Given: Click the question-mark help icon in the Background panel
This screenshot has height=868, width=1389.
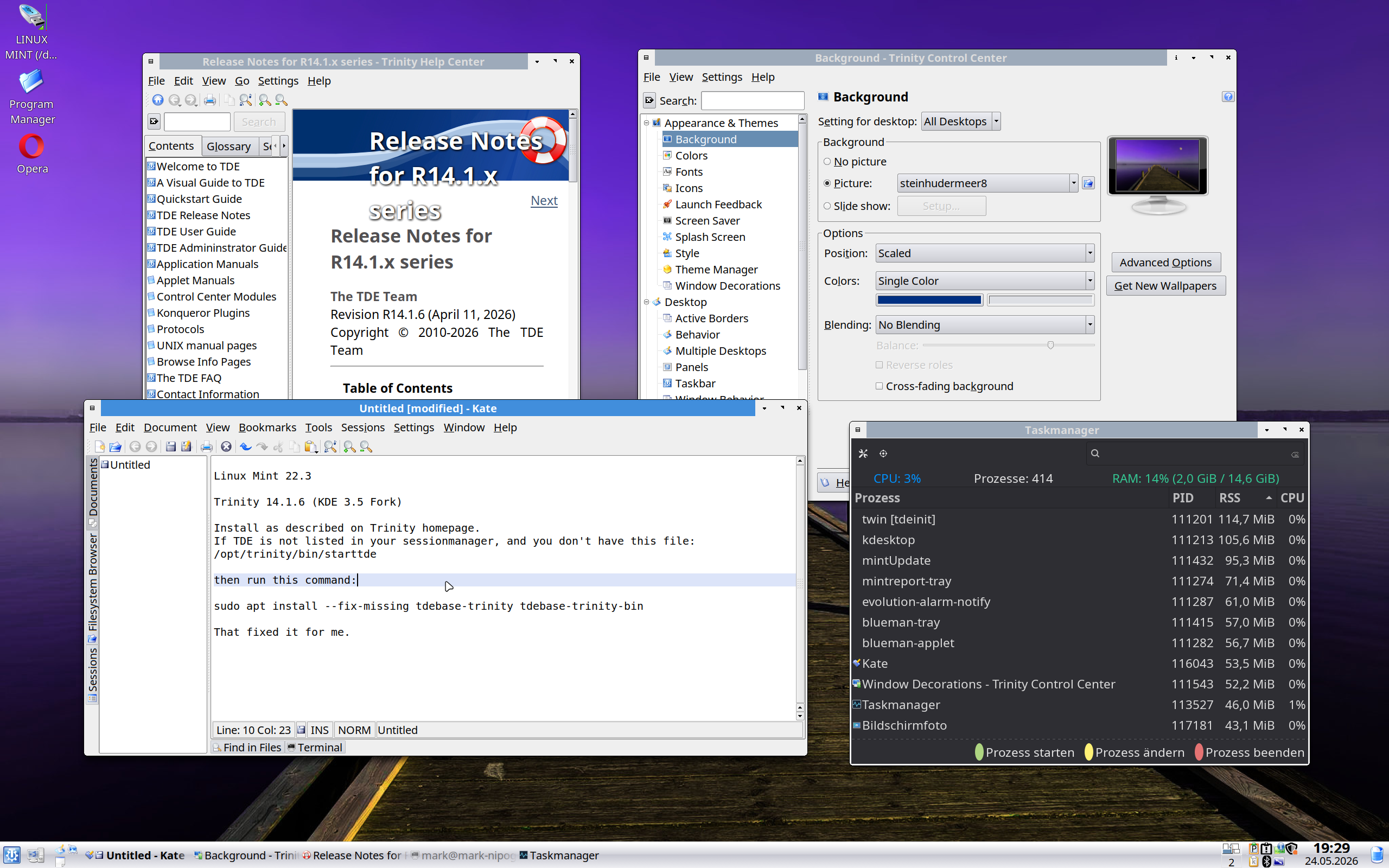Looking at the screenshot, I should tap(1228, 97).
